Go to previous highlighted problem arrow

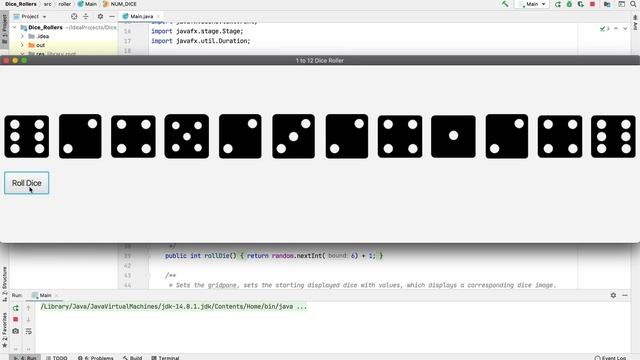(616, 29)
